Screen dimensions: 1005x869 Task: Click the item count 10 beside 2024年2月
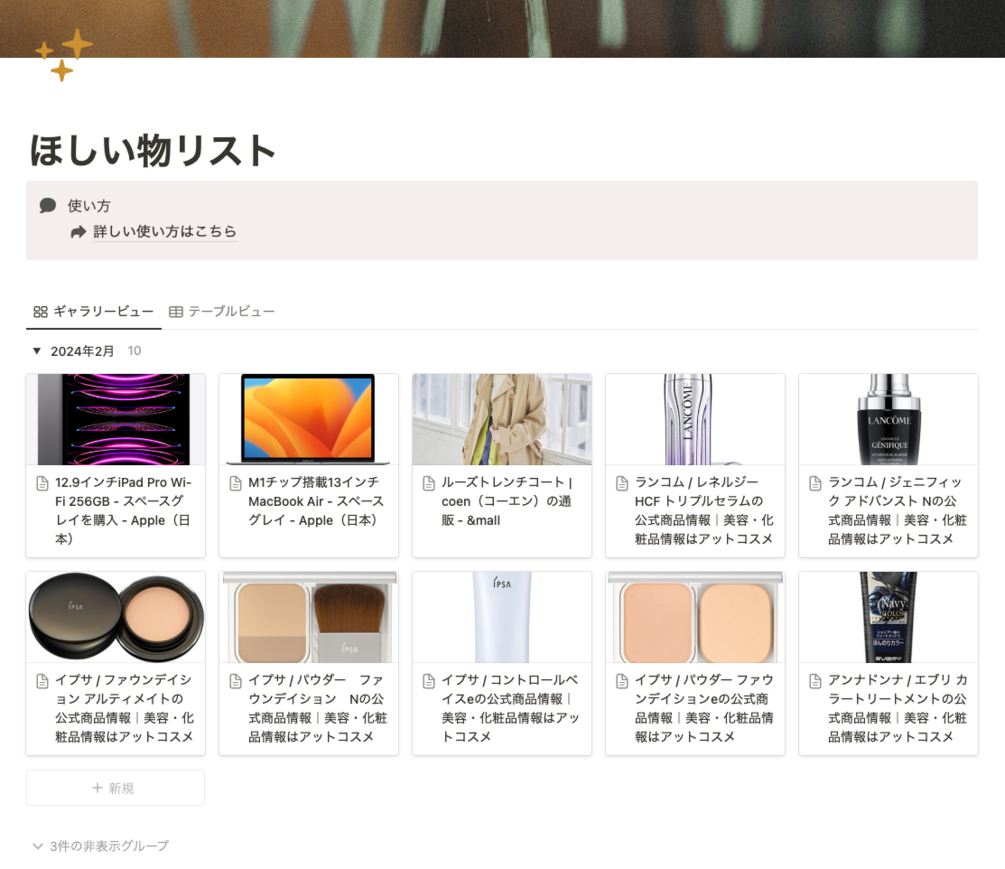click(134, 351)
